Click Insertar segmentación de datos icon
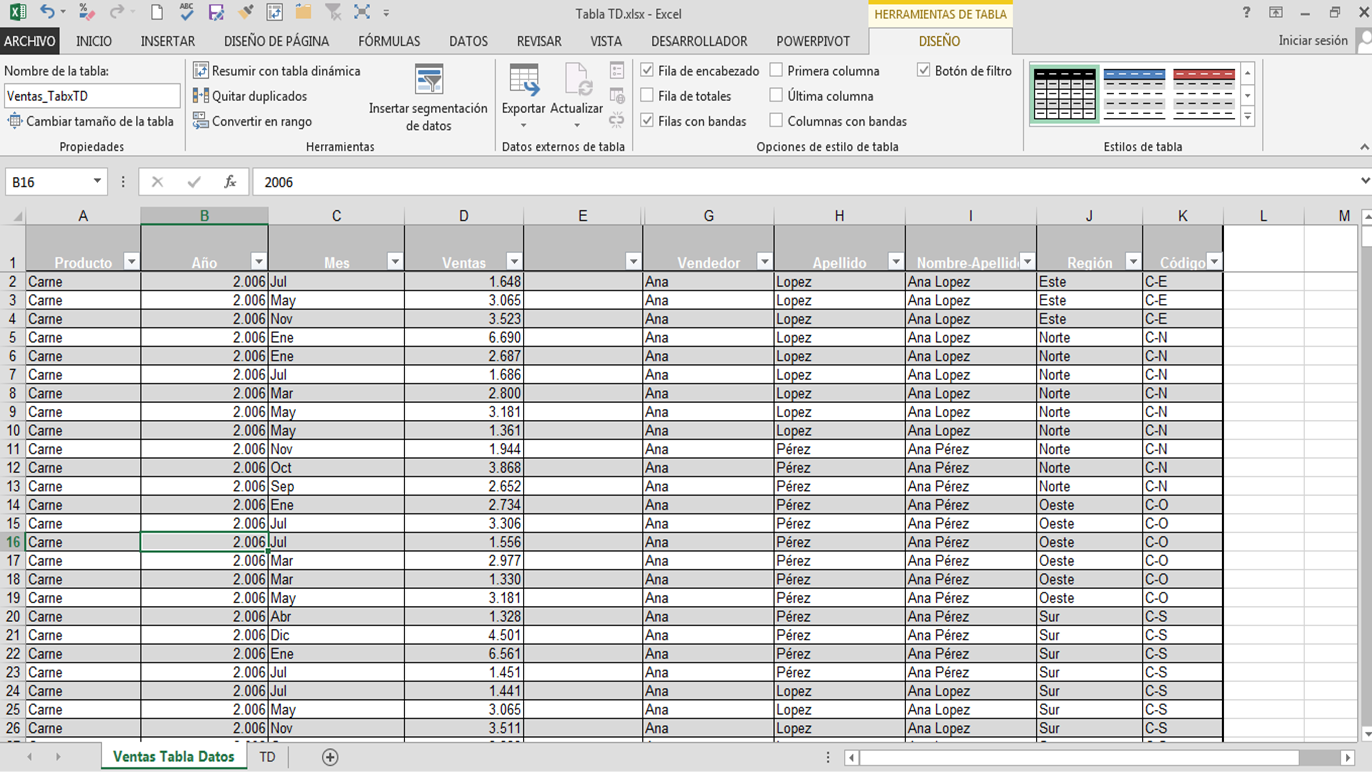 tap(428, 80)
